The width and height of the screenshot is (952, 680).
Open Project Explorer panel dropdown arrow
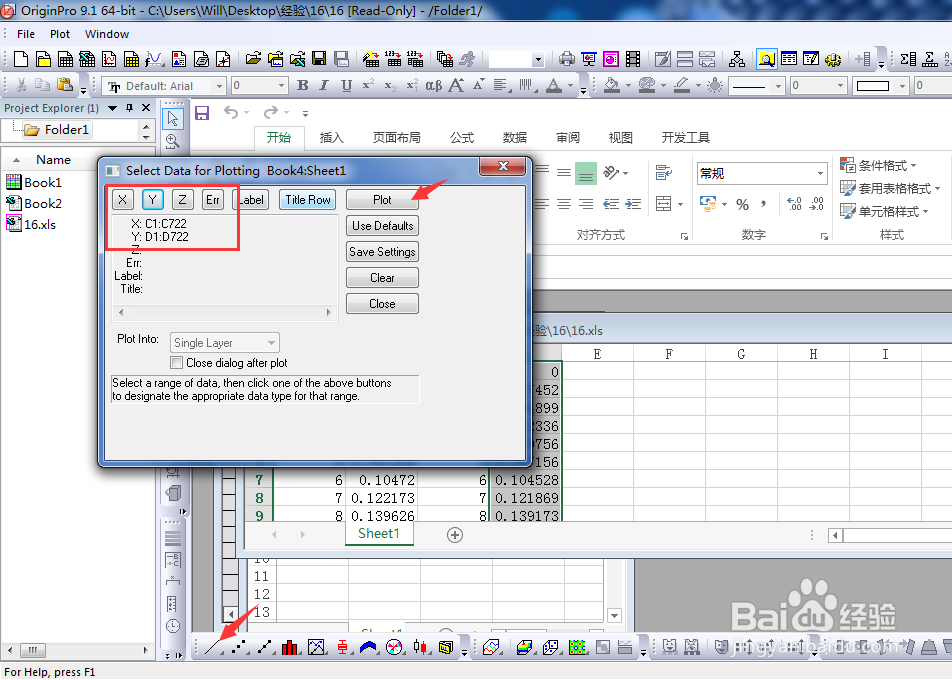tap(112, 108)
